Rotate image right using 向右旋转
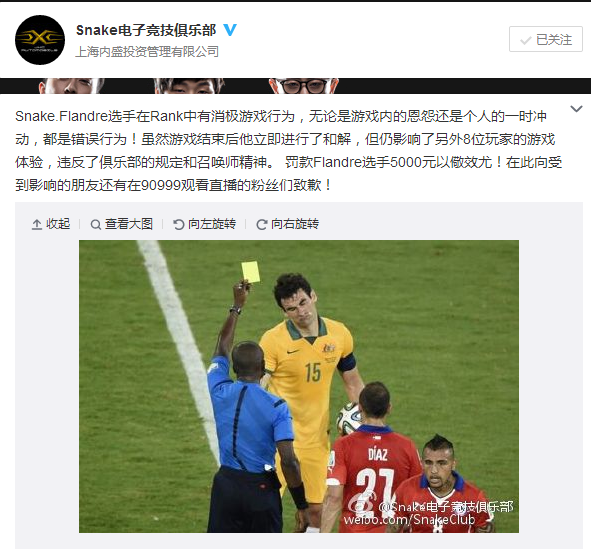Screen dimensions: 591x552 tap(288, 224)
